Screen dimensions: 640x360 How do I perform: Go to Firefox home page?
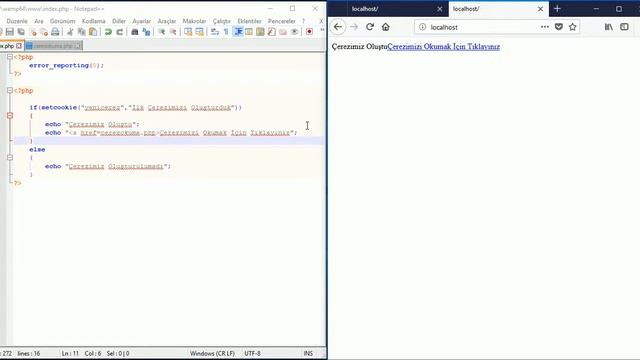pos(386,27)
